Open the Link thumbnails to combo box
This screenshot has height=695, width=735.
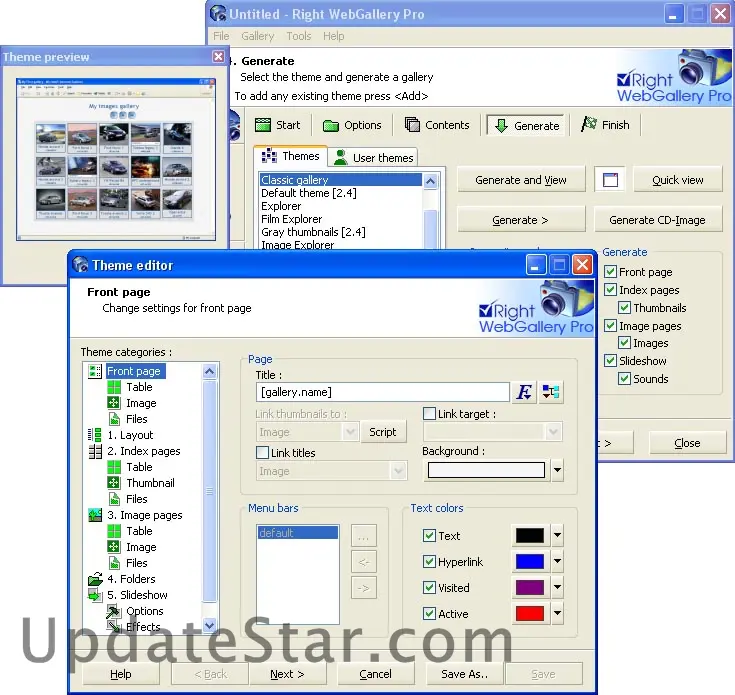[x=307, y=432]
